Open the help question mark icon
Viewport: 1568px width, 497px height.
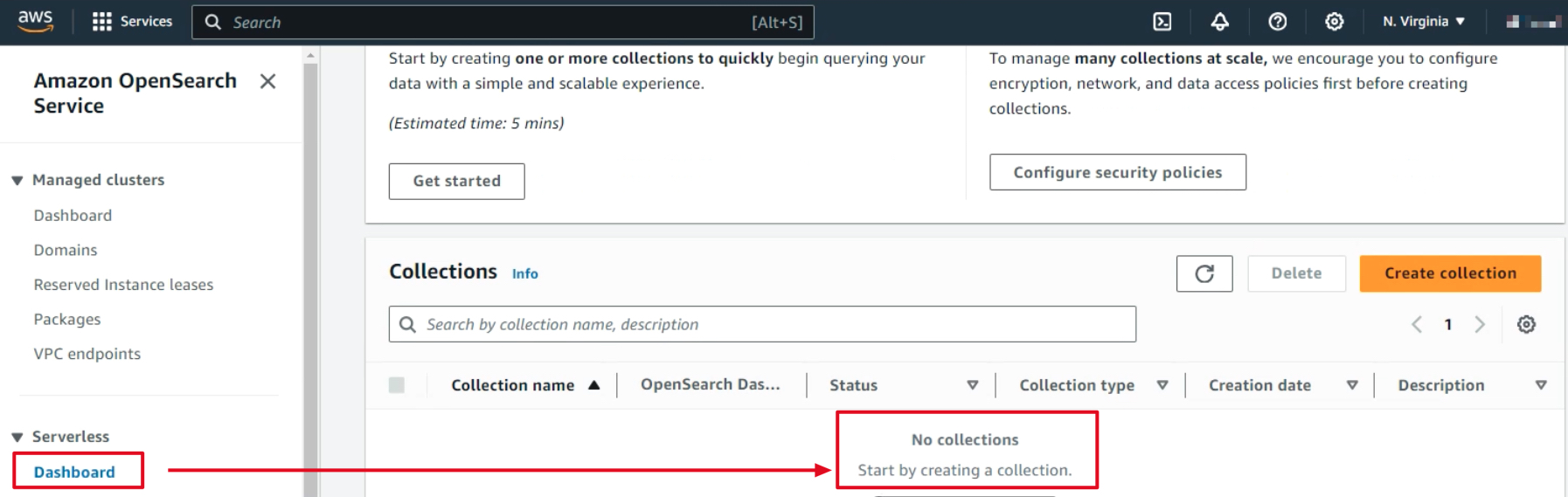click(1277, 22)
